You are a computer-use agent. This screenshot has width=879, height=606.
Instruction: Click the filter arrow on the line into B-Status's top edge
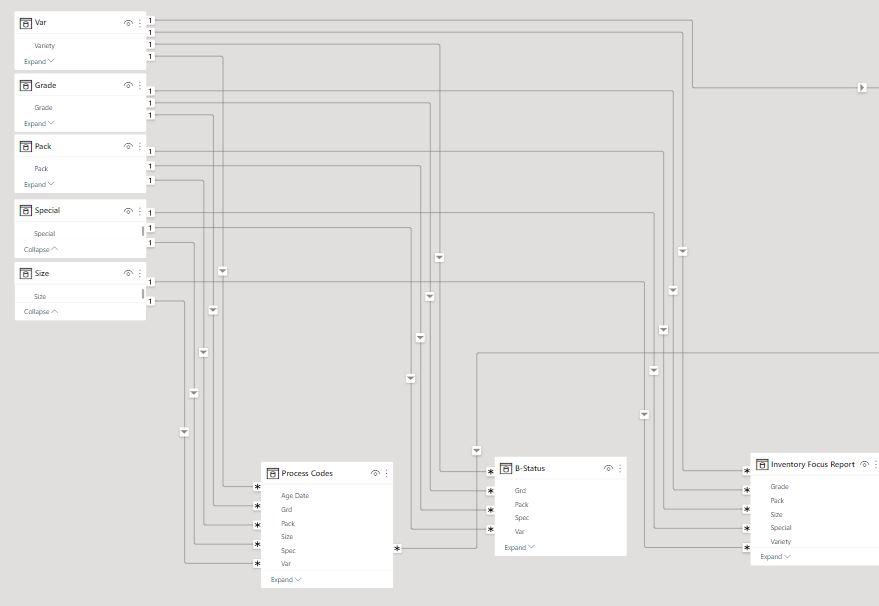pyautogui.click(x=476, y=450)
